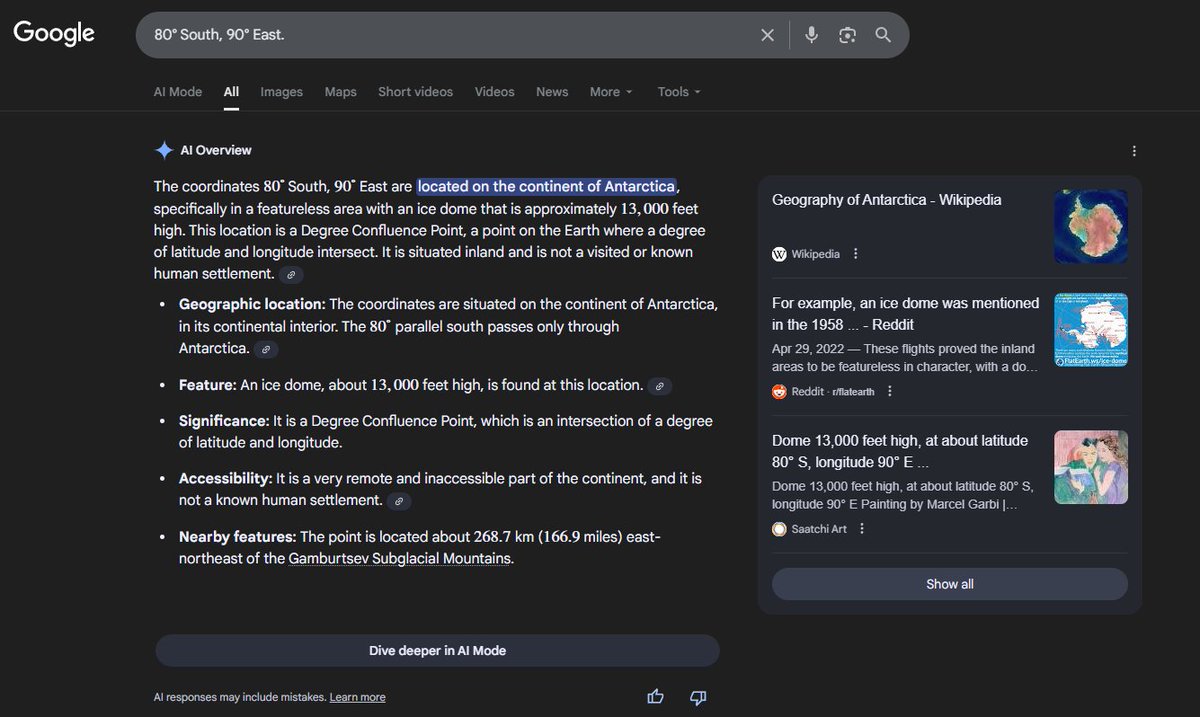Clear the search query with X icon
The height and width of the screenshot is (717, 1200).
767,35
